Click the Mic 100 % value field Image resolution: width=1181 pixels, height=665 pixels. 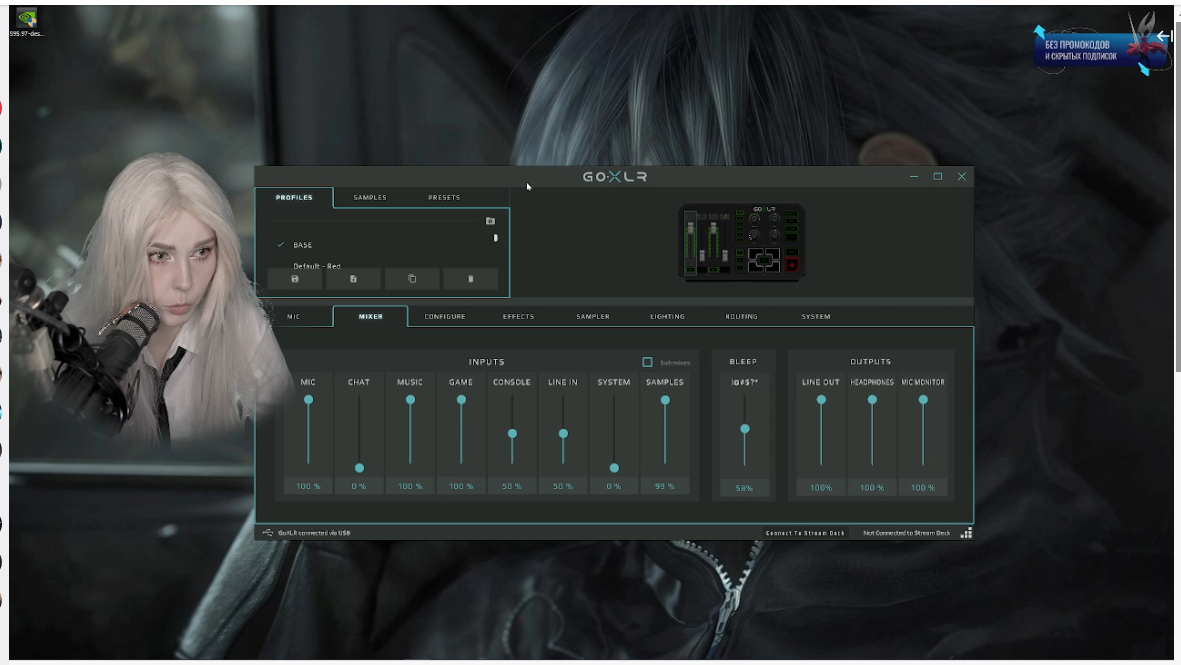coord(308,487)
